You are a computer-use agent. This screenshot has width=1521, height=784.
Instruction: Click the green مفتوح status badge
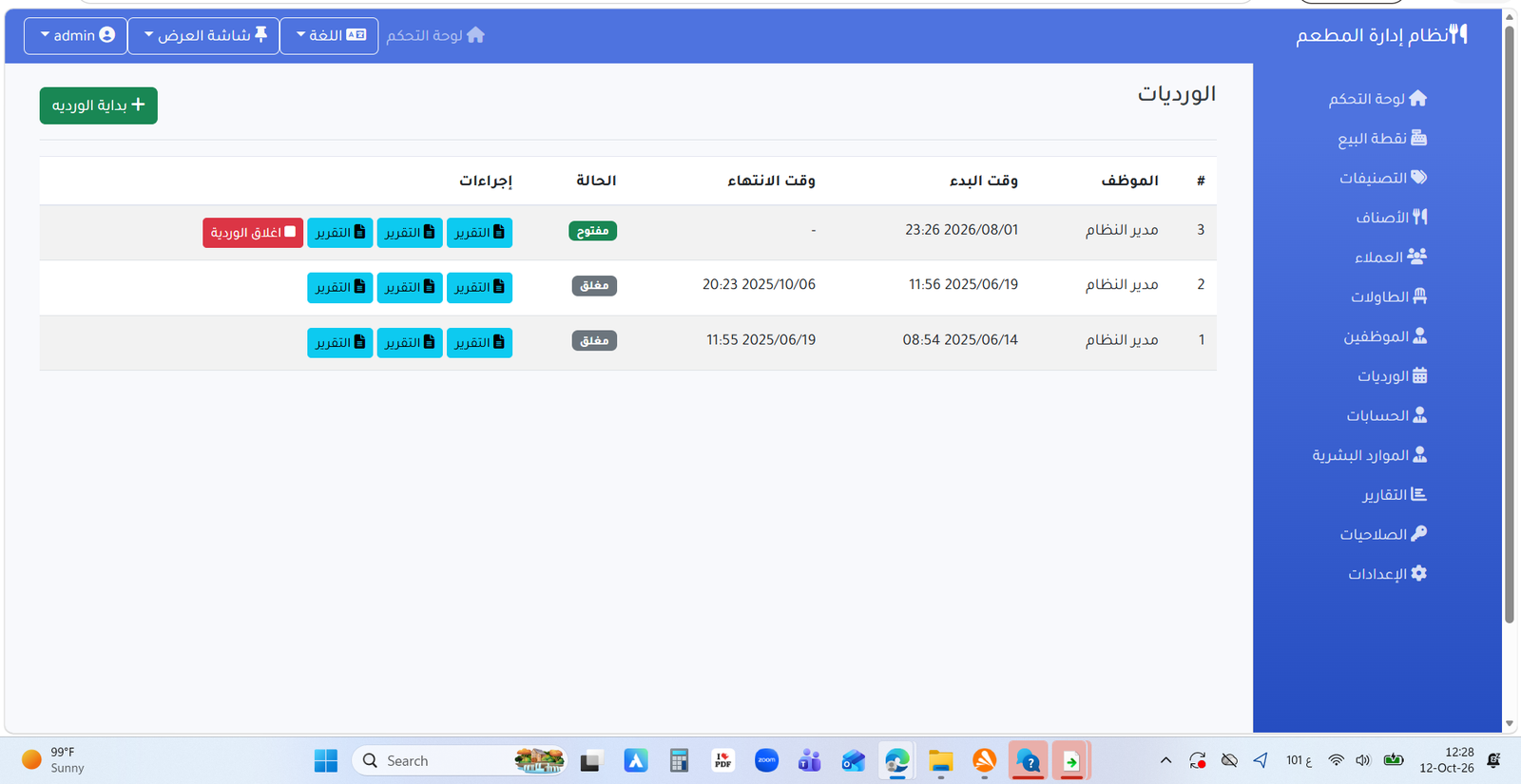pos(593,231)
